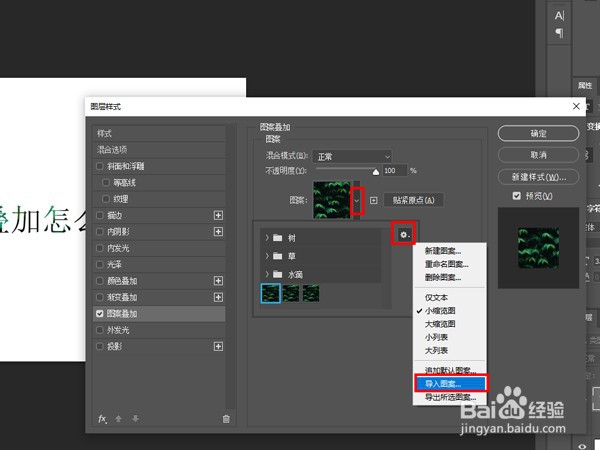This screenshot has width=600, height=450.
Task: Close the 图层样式 dialog
Action: point(576,106)
